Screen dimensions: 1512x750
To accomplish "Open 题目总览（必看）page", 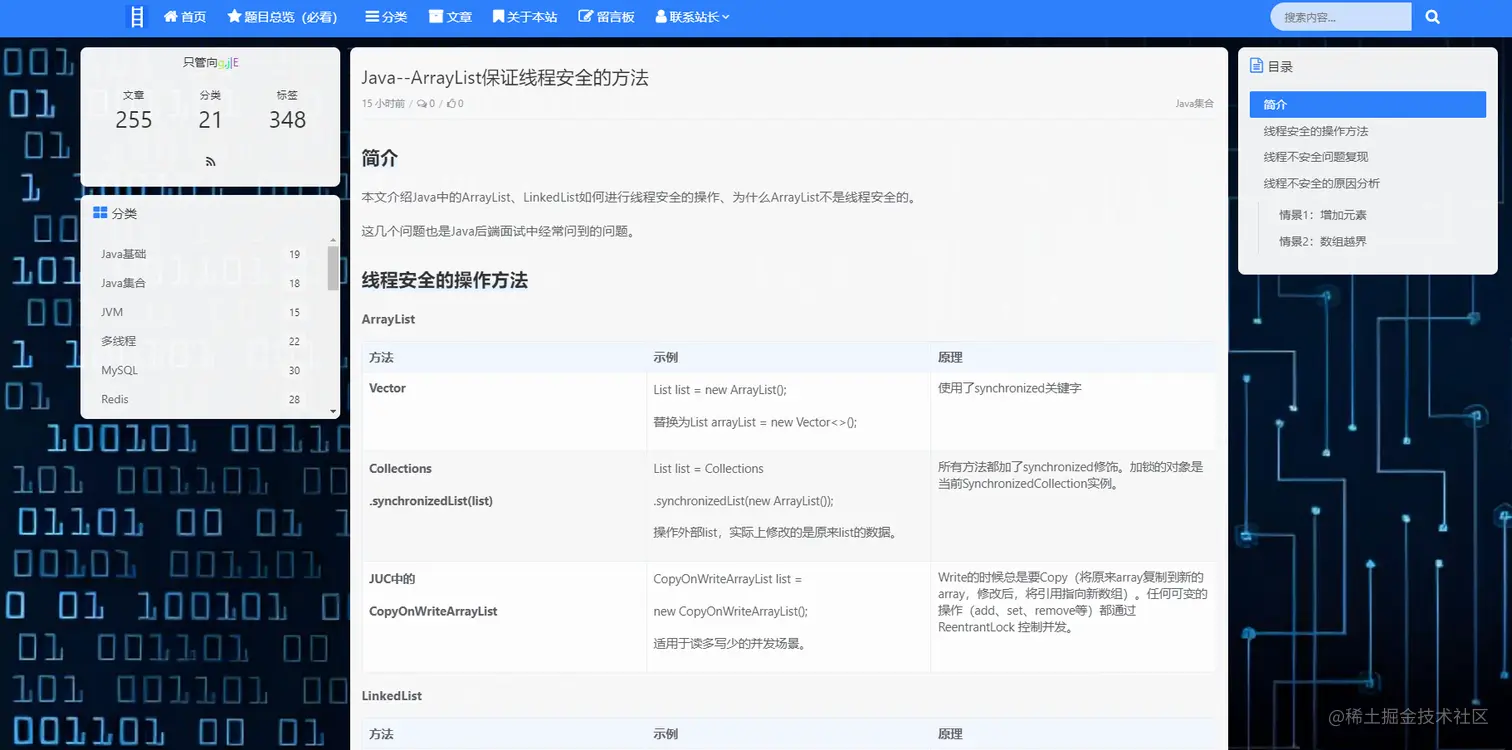I will click(282, 17).
